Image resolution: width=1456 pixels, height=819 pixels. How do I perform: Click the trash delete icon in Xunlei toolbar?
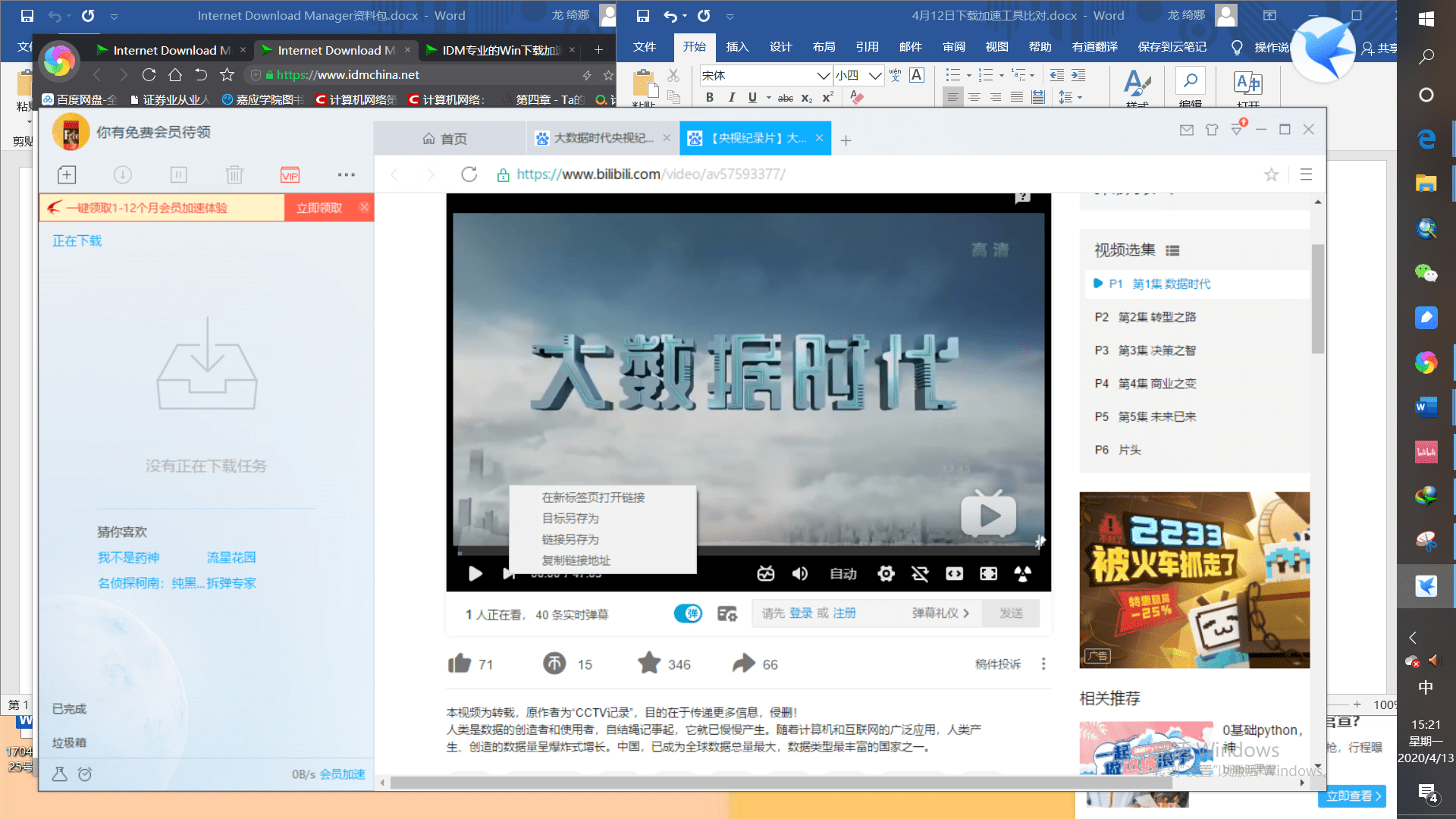pyautogui.click(x=234, y=175)
